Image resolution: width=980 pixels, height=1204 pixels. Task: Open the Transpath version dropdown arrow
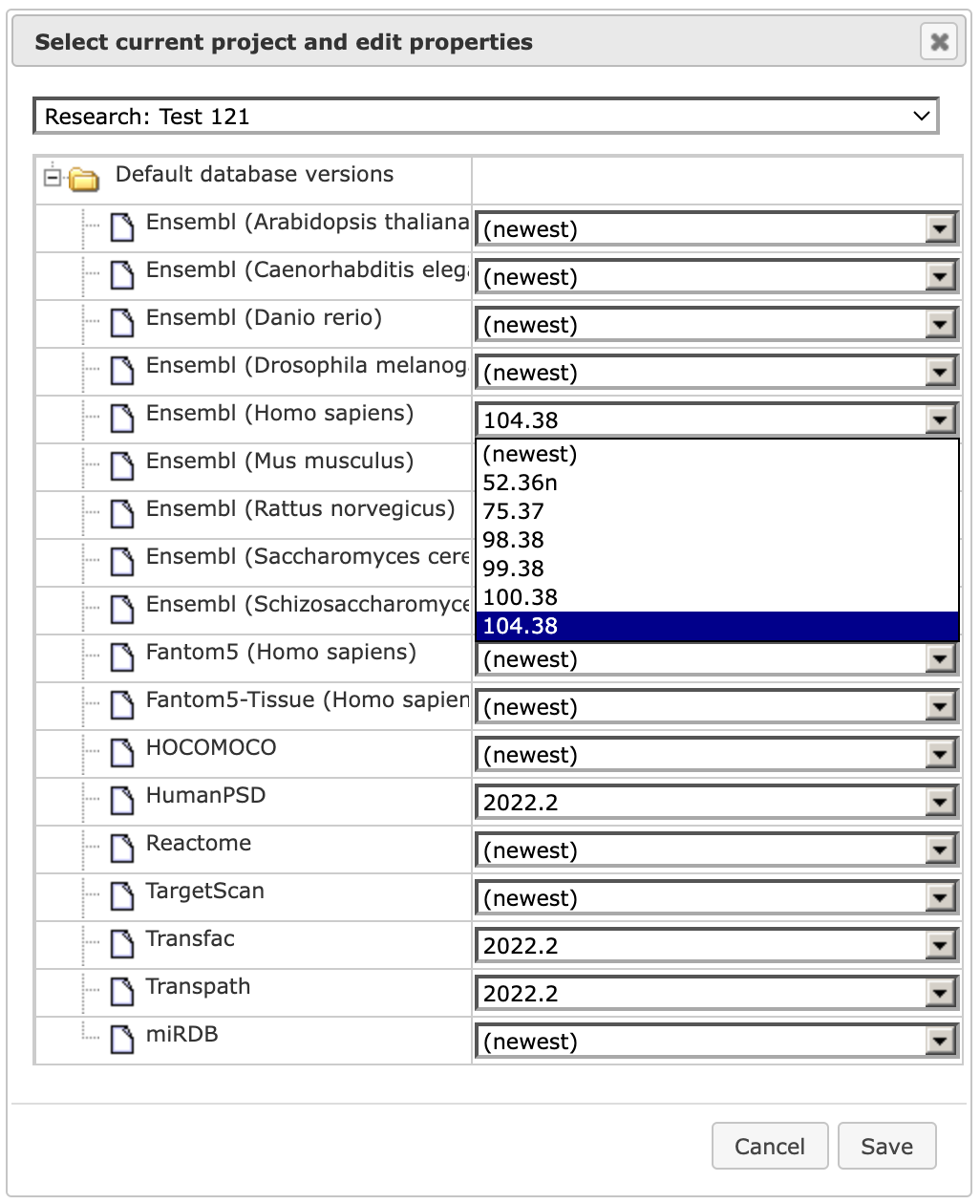(x=941, y=993)
